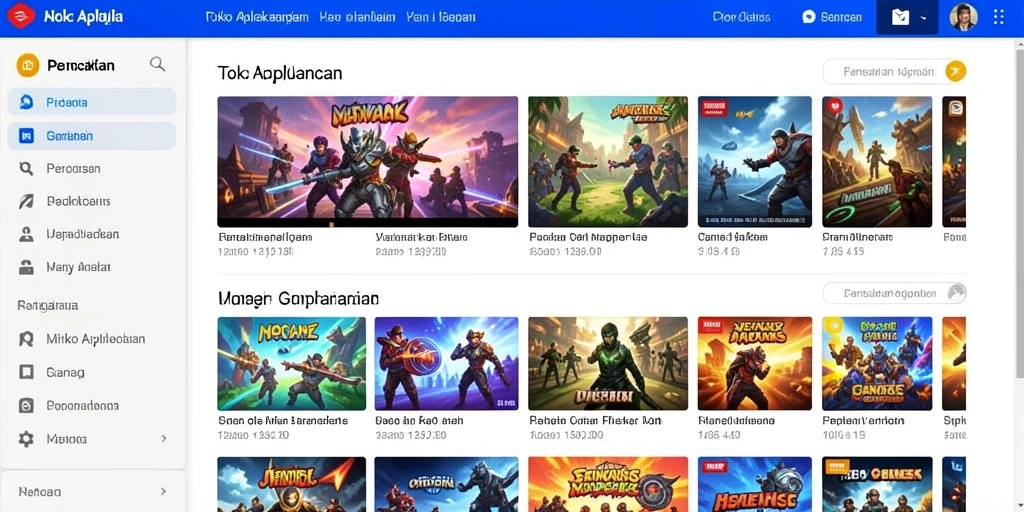Open the Yan i laoan top menu
Image resolution: width=1024 pixels, height=512 pixels.
click(440, 17)
